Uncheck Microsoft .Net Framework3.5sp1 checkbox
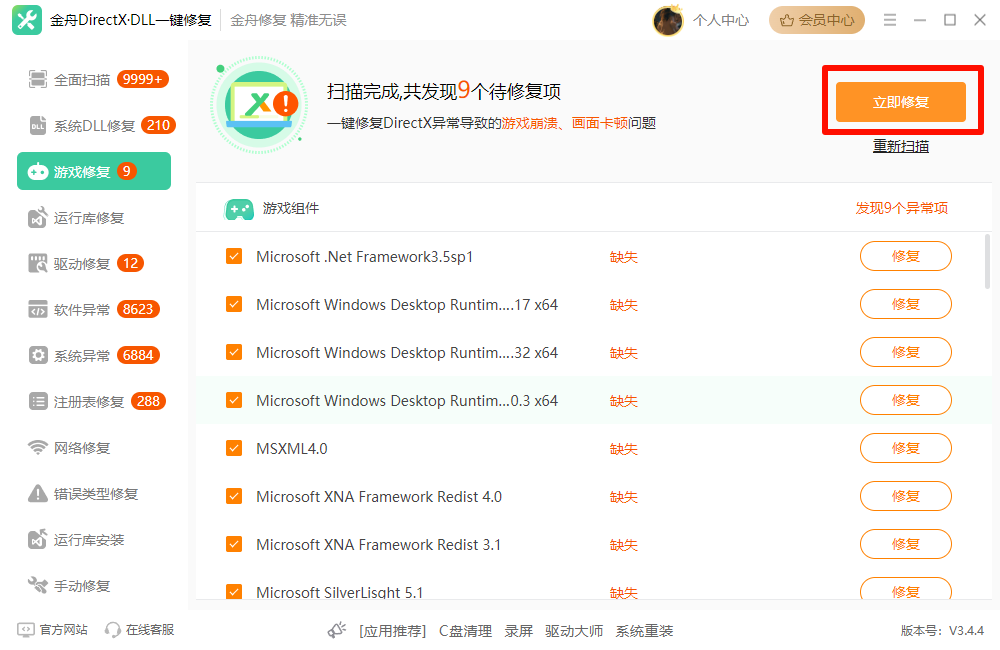 tap(234, 256)
